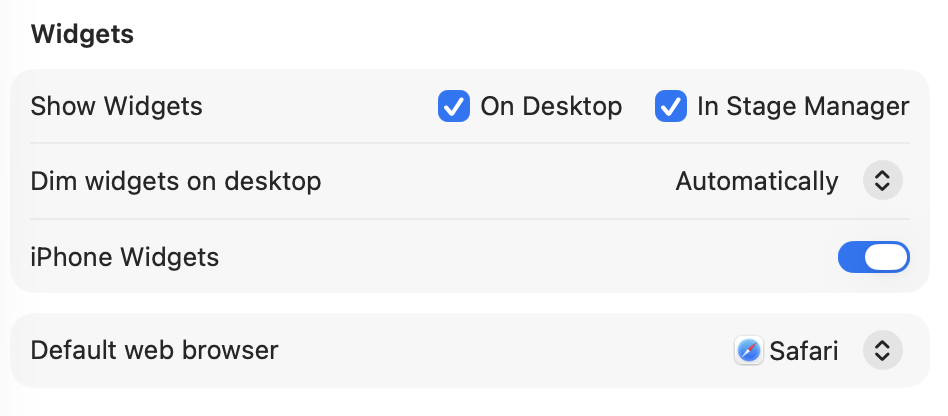The height and width of the screenshot is (416, 948).
Task: Click the Safari browser name text
Action: pos(804,351)
